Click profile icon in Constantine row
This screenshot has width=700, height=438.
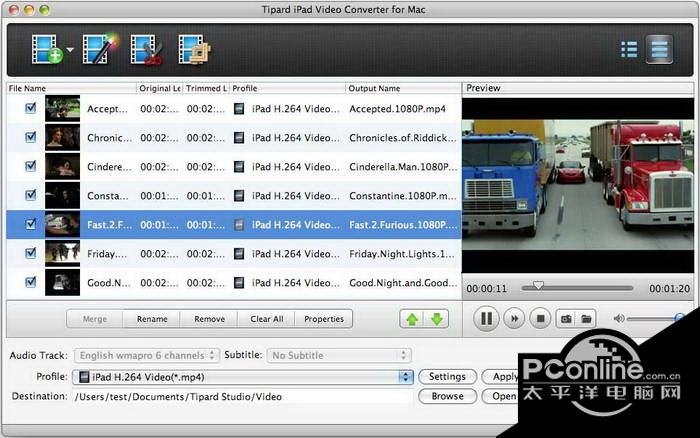[239, 196]
